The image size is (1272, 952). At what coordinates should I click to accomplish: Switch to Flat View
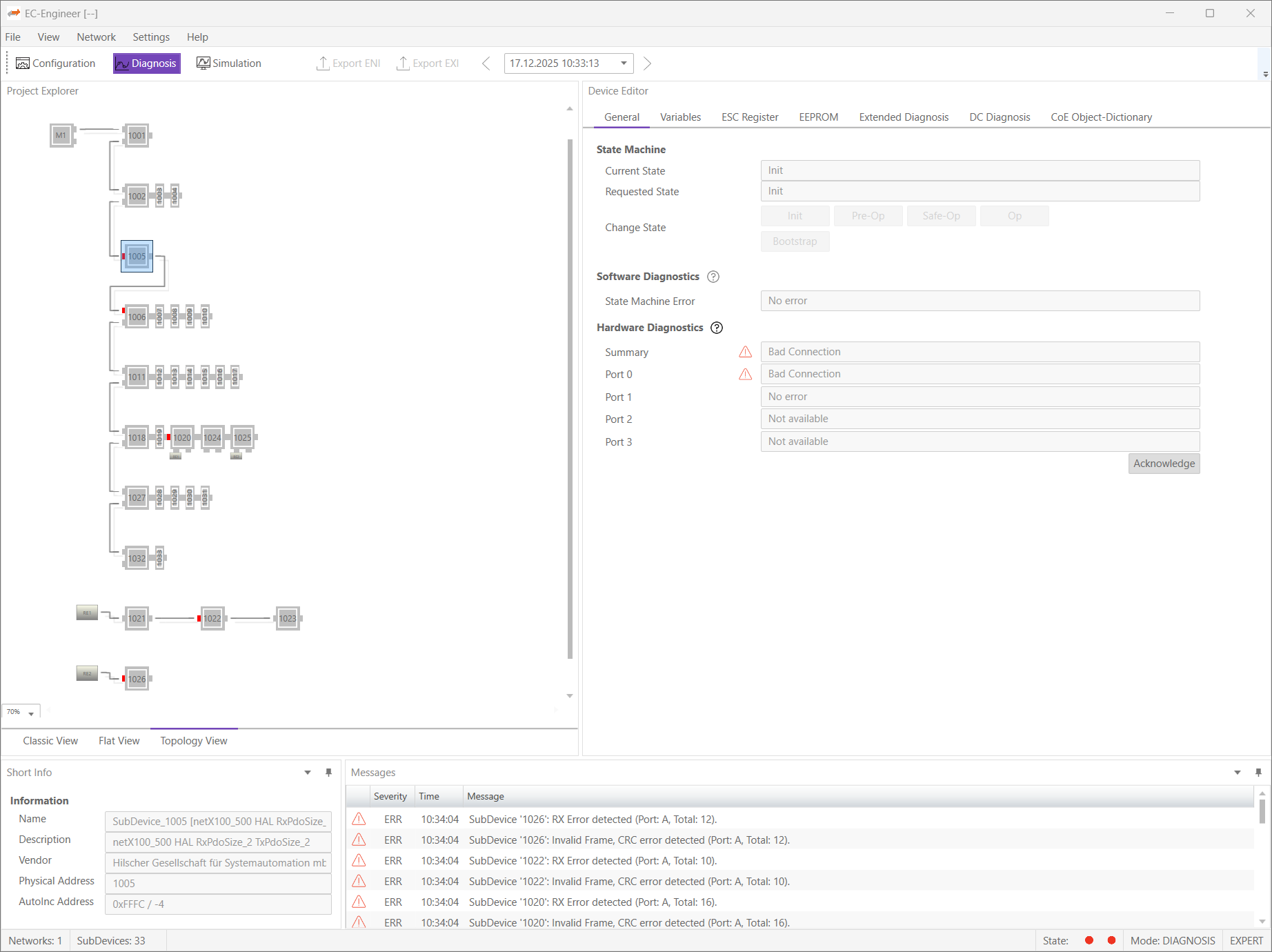point(119,741)
